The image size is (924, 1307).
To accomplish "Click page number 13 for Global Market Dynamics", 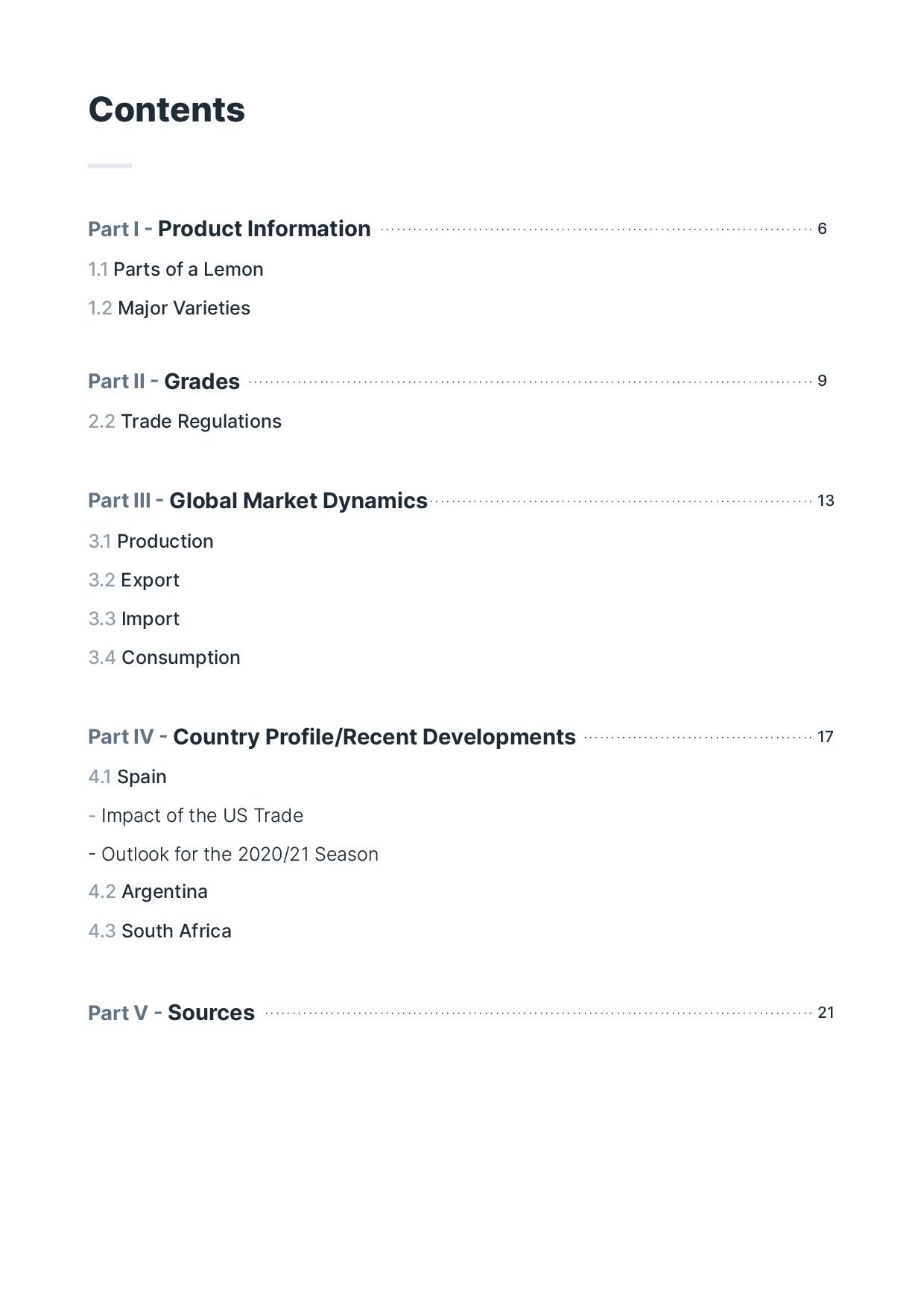I will [x=826, y=501].
